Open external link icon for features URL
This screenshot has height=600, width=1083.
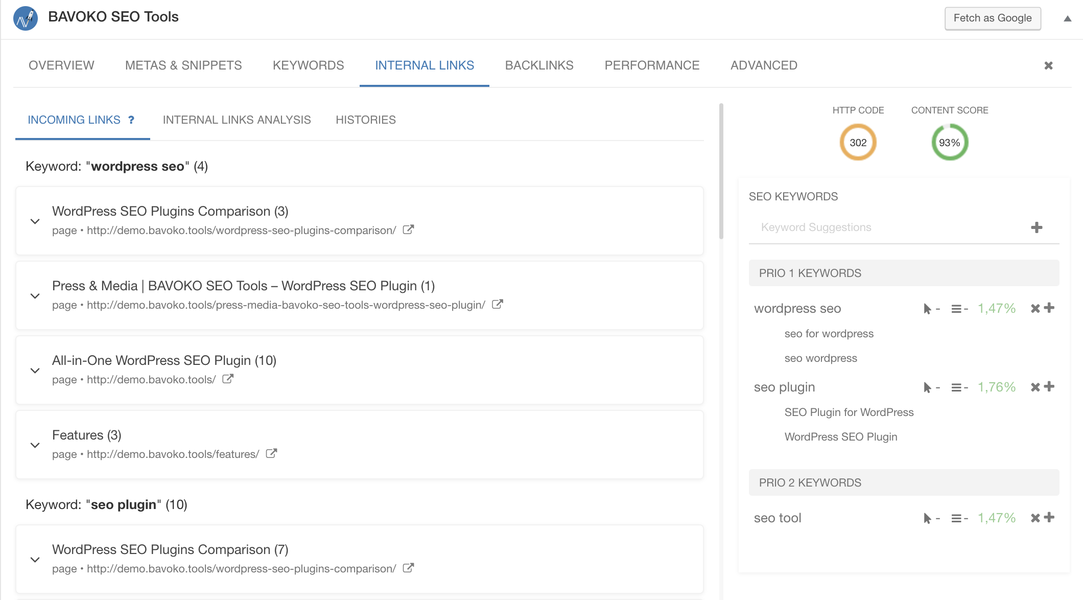(271, 454)
